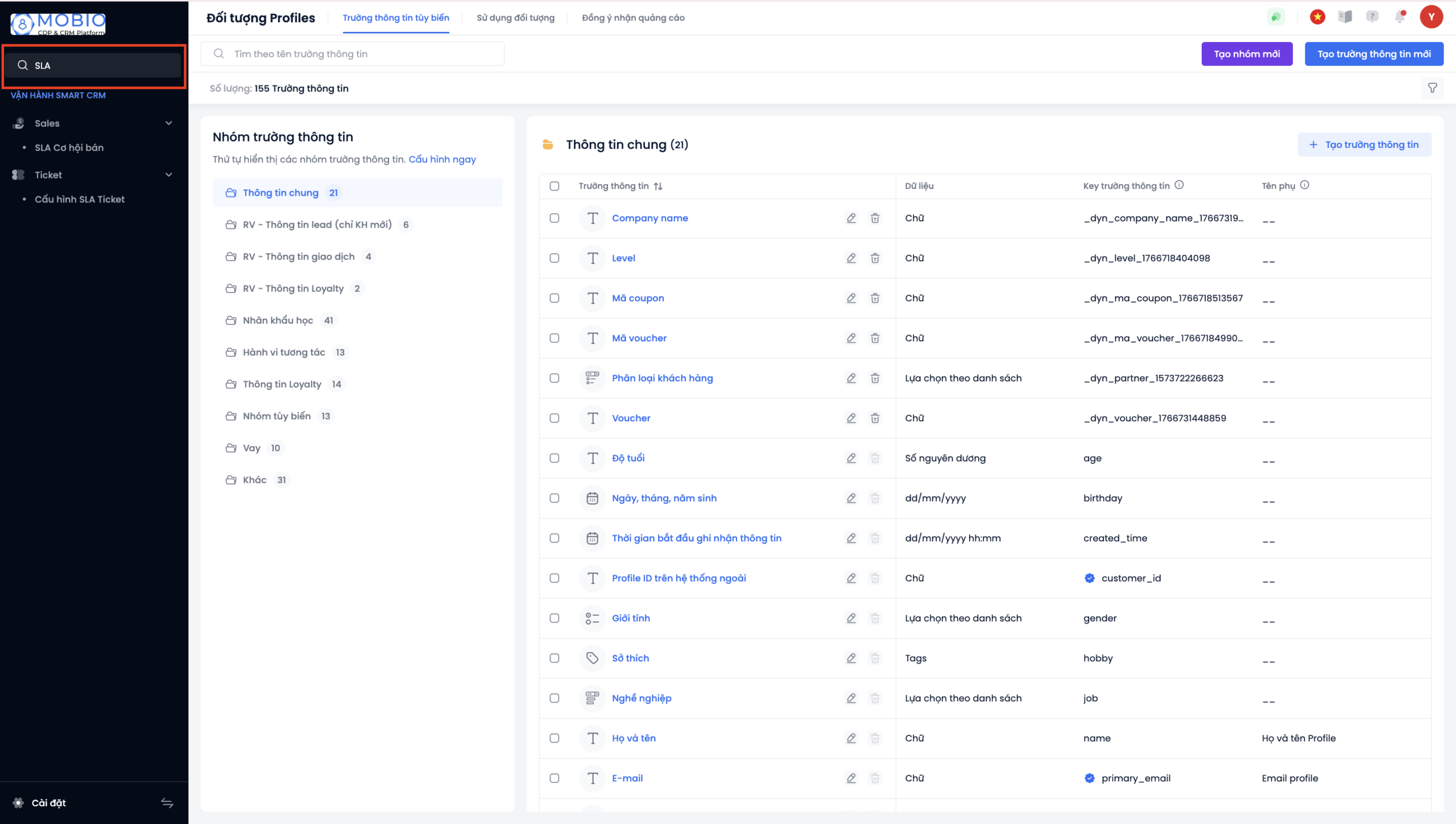The width and height of the screenshot is (1456, 824).
Task: Click edit pencil for Mã voucher
Action: tap(851, 338)
